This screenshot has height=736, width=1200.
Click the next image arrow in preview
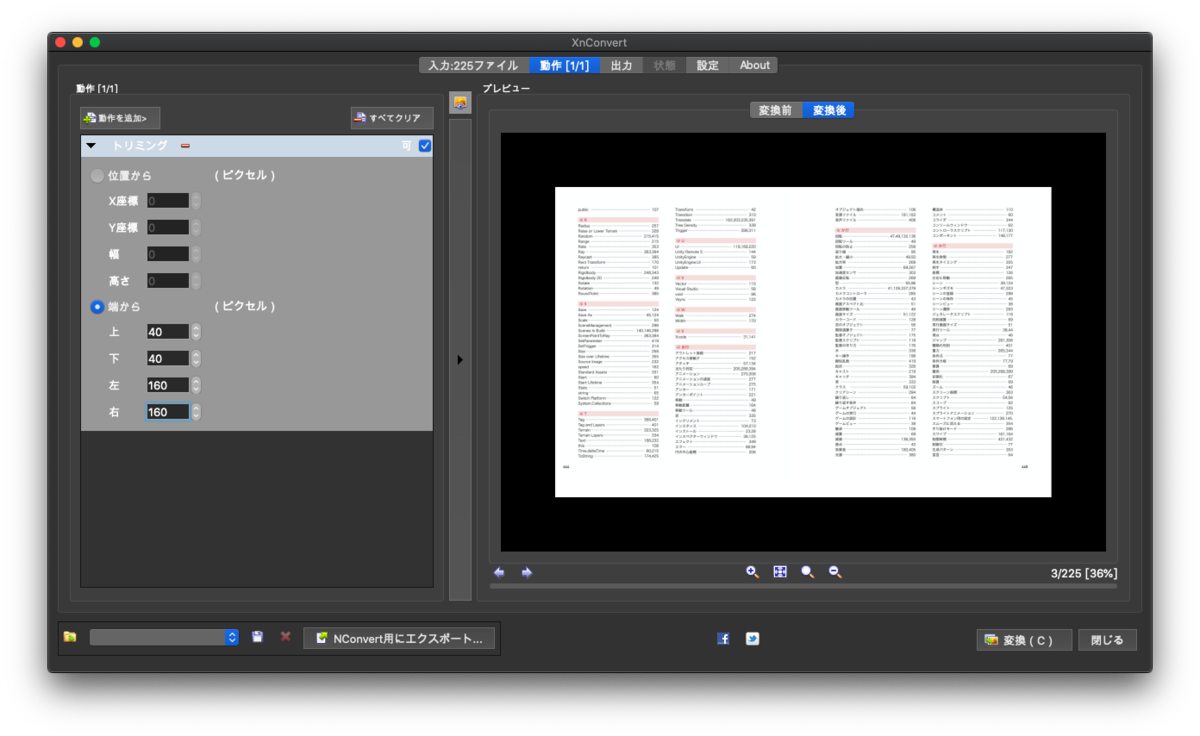[x=526, y=573]
